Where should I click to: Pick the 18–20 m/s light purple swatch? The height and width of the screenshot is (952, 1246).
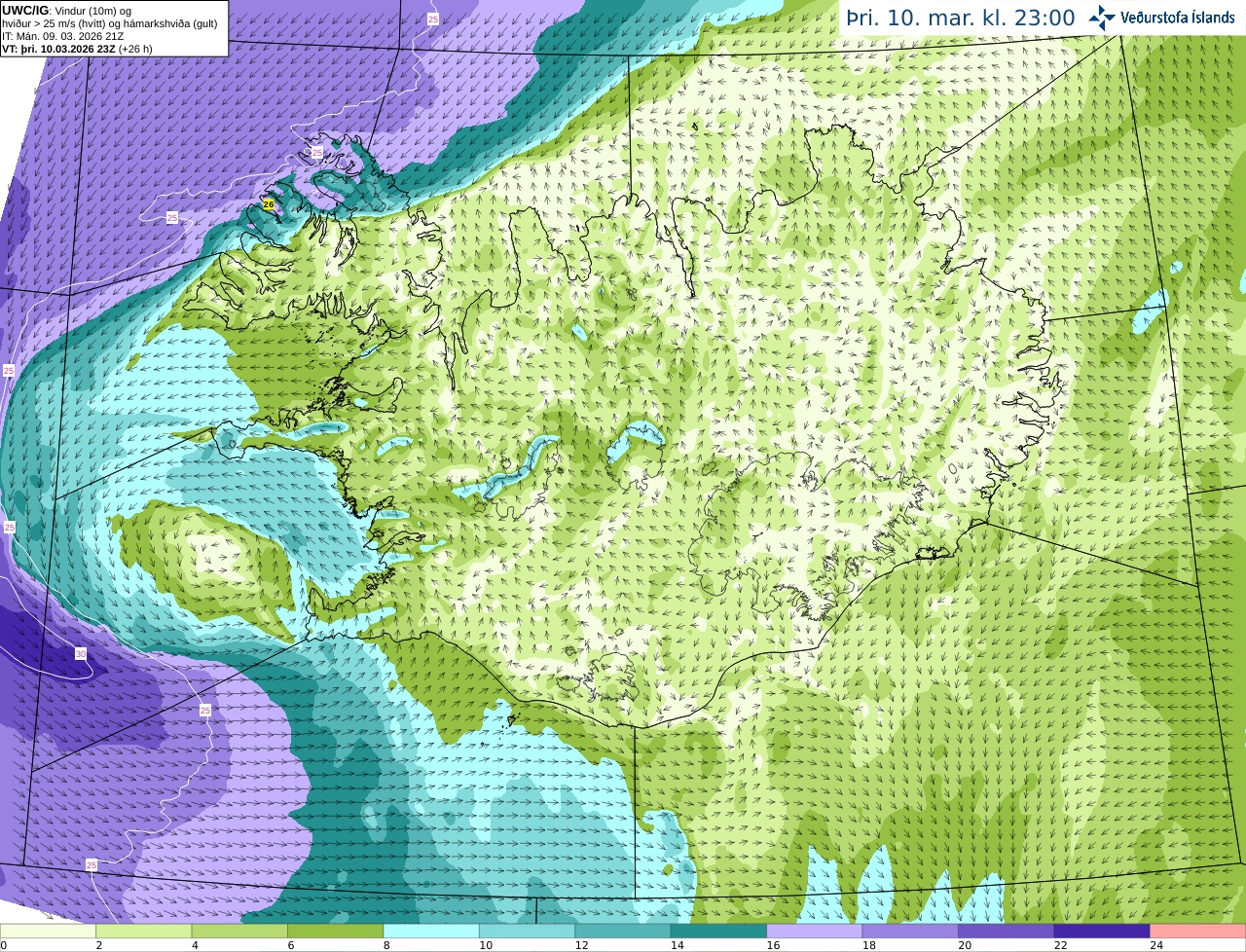(911, 932)
